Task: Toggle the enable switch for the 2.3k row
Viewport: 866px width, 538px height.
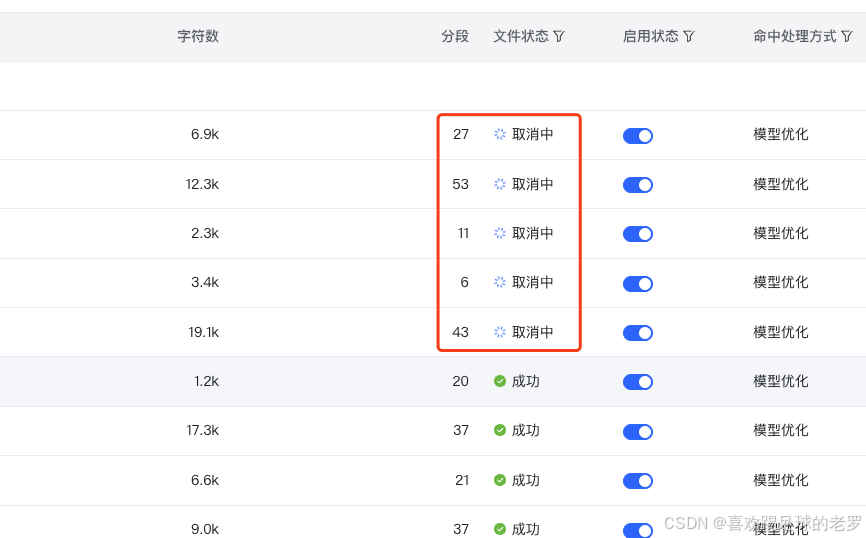Action: click(638, 234)
